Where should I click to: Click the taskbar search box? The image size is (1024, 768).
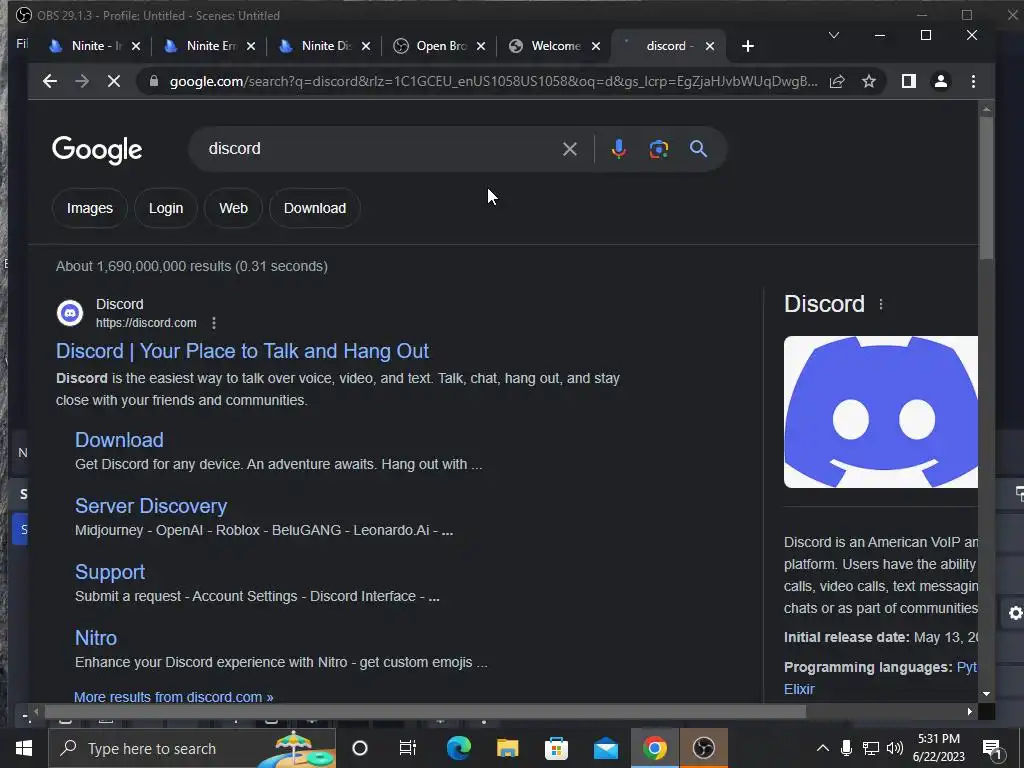[192, 748]
